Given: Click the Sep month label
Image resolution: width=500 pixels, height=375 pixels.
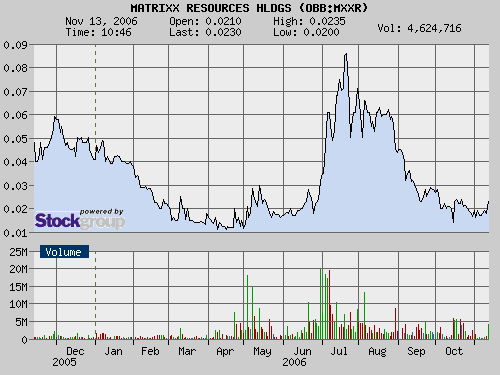Looking at the screenshot, I should 416,351.
